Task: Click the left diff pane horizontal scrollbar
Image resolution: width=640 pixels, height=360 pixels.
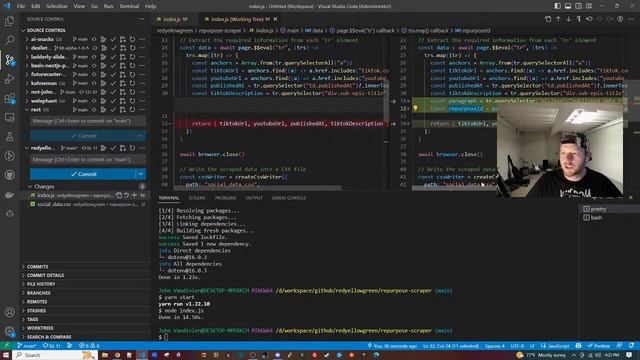Action: (257, 188)
